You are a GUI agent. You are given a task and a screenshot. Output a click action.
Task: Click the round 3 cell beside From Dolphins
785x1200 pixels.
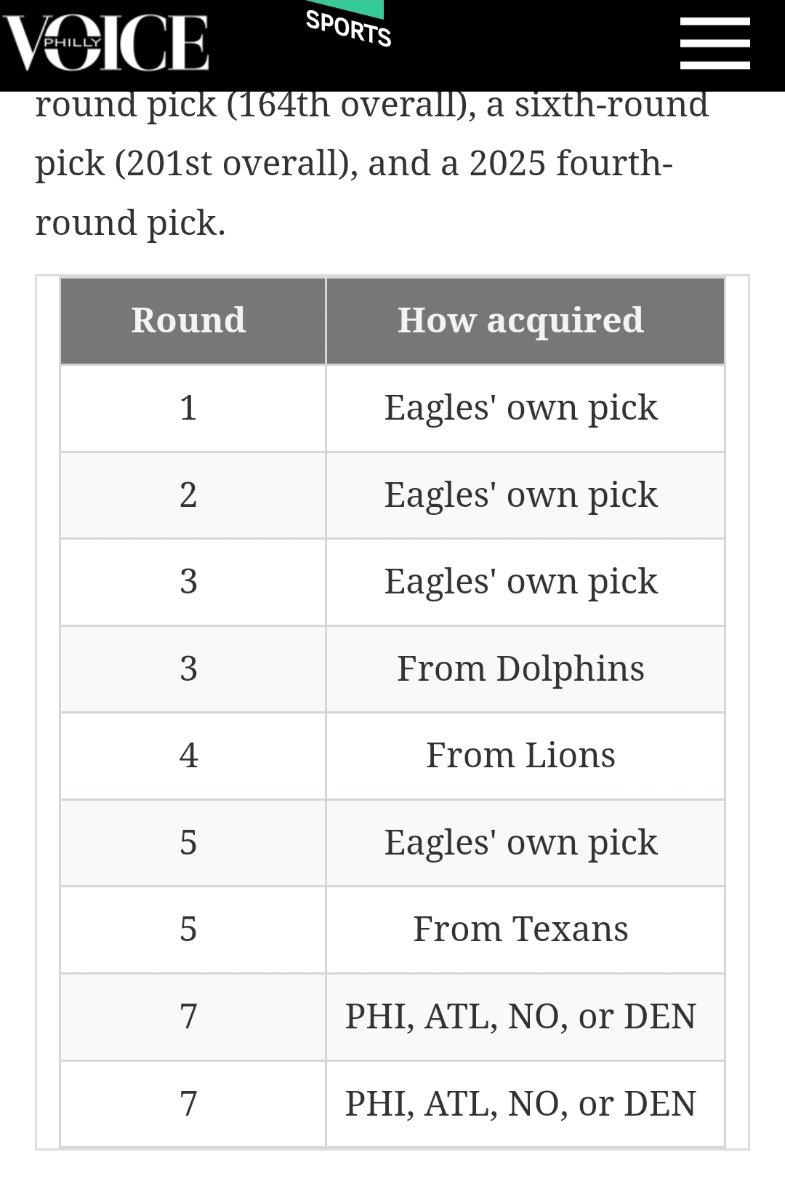189,668
